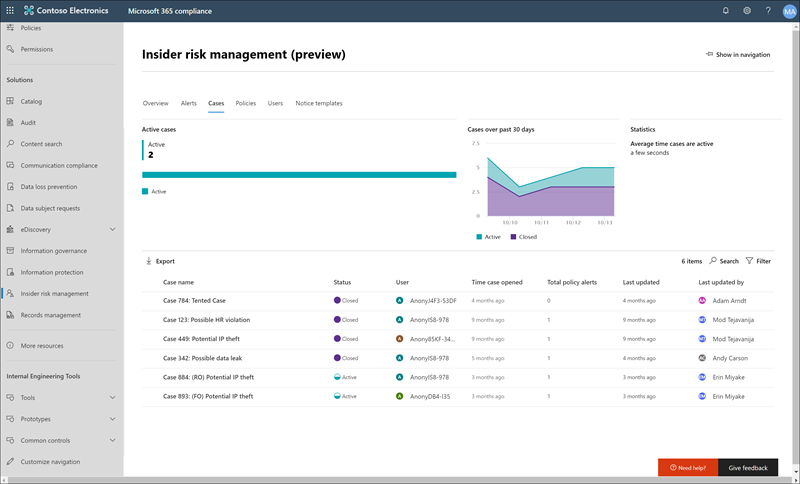This screenshot has height=484, width=800.
Task: Open the notifications bell
Action: point(726,10)
